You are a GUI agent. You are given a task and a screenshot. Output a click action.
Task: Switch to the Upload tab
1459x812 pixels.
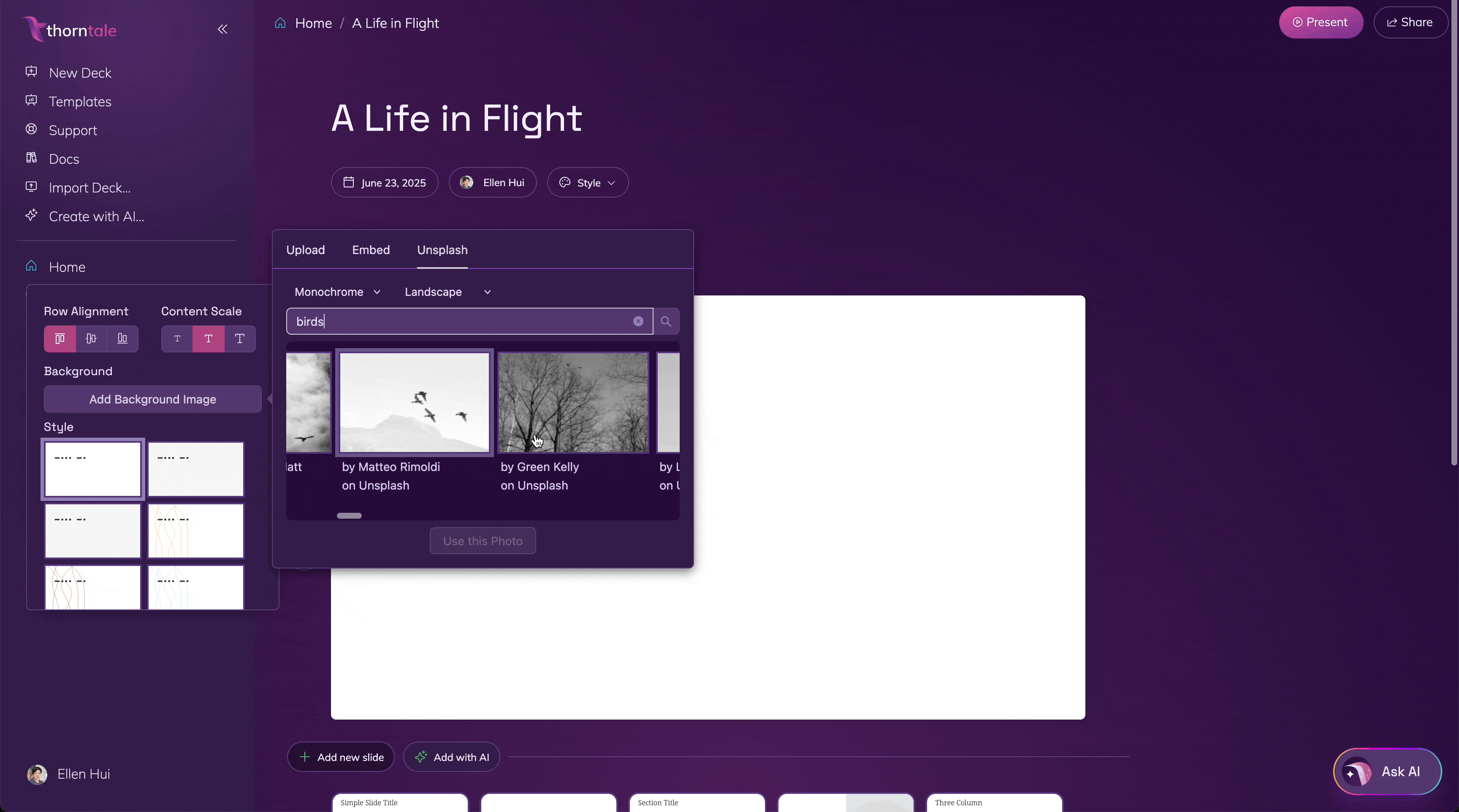[305, 250]
